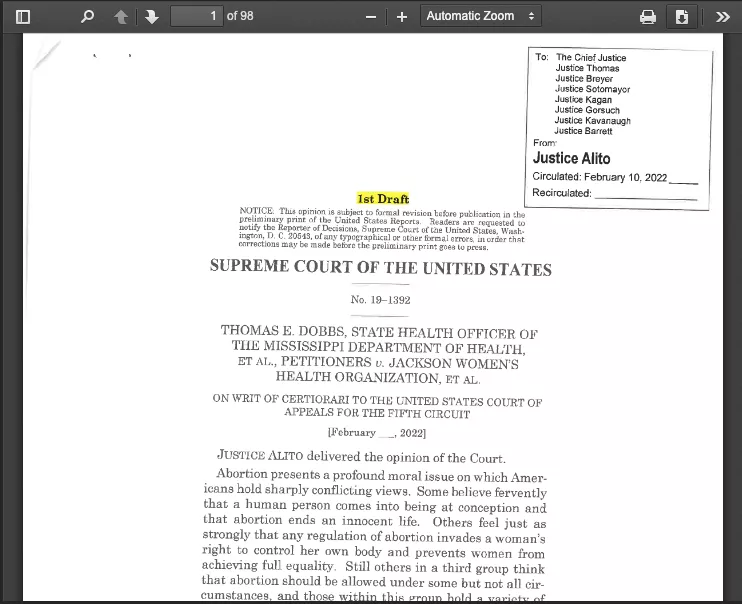Open the find in document search
This screenshot has height=604, width=742.
(x=88, y=16)
